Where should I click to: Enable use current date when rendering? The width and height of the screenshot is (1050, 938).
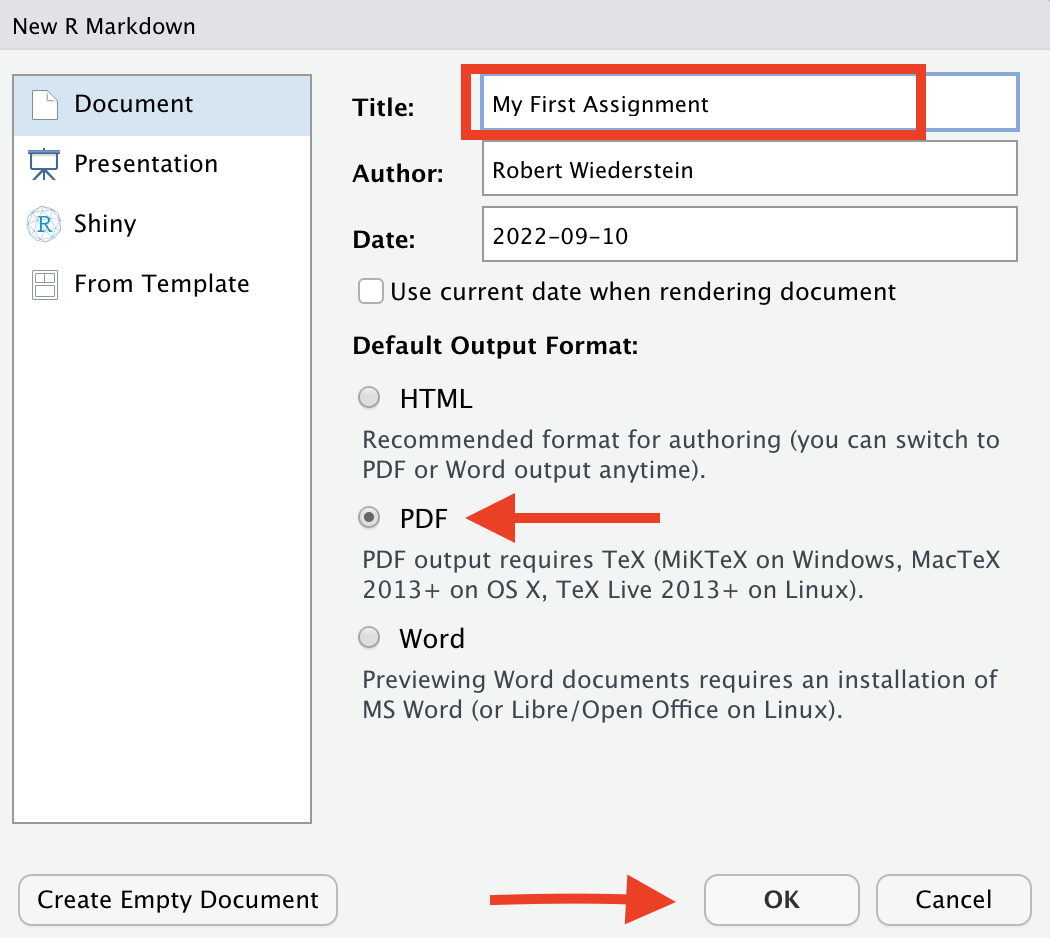370,292
